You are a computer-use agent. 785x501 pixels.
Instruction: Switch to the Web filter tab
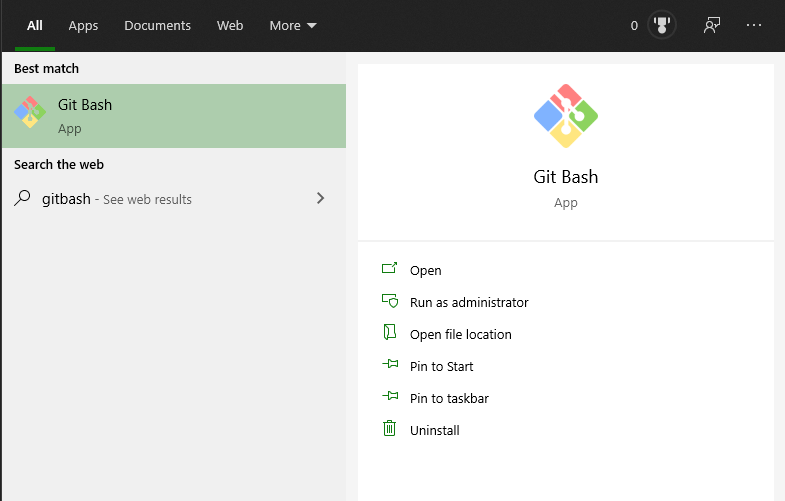click(230, 26)
